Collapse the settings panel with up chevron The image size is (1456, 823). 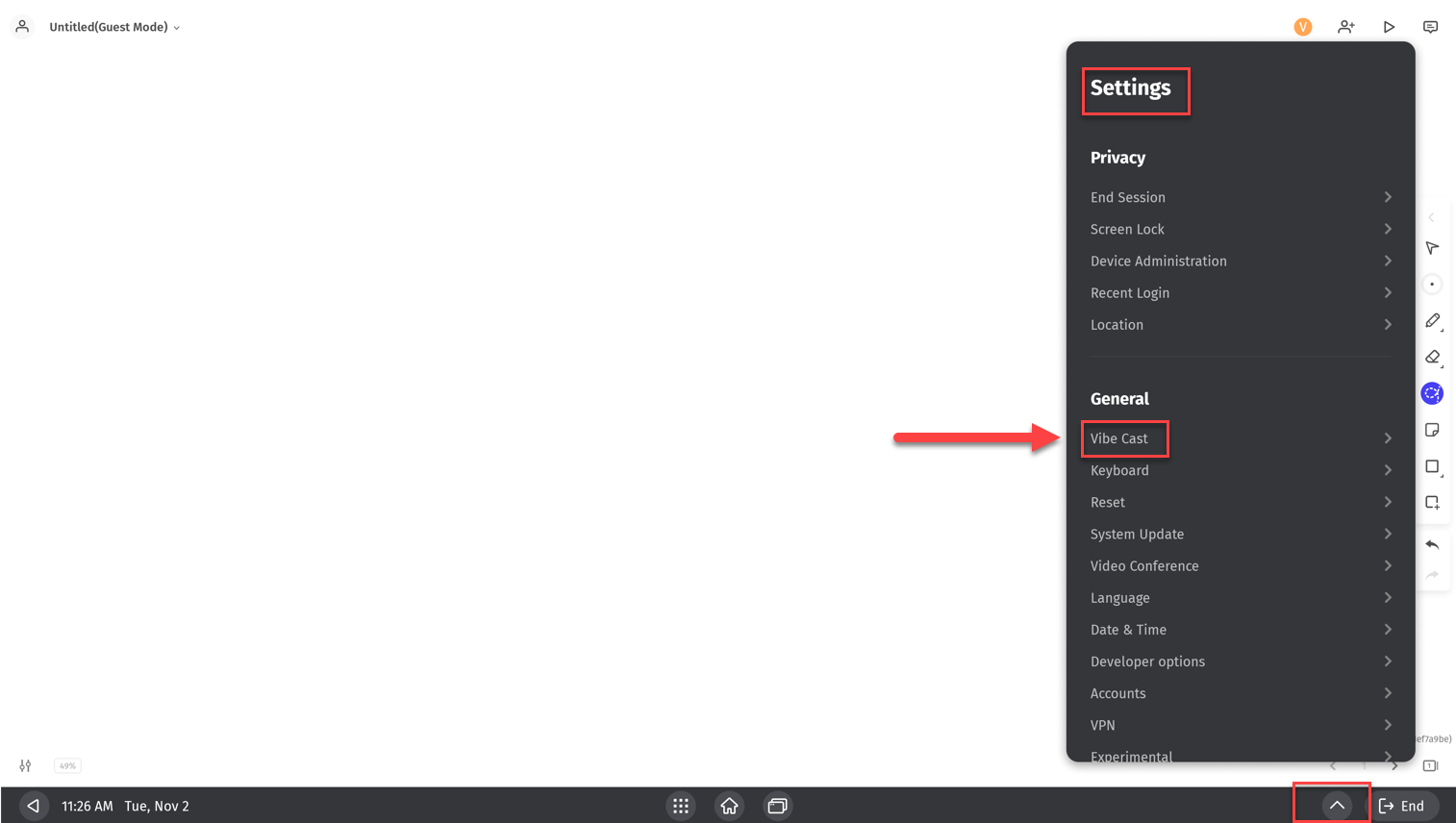pos(1336,806)
